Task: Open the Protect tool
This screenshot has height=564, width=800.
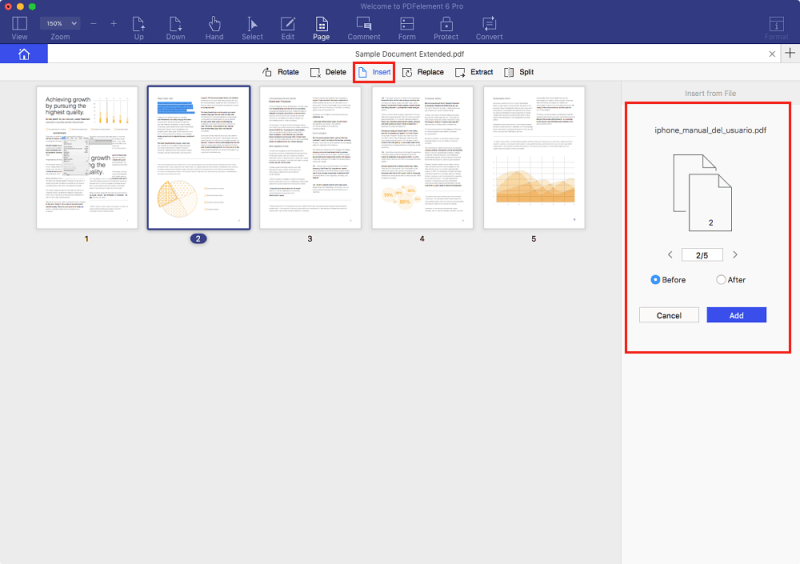Action: tap(446, 28)
